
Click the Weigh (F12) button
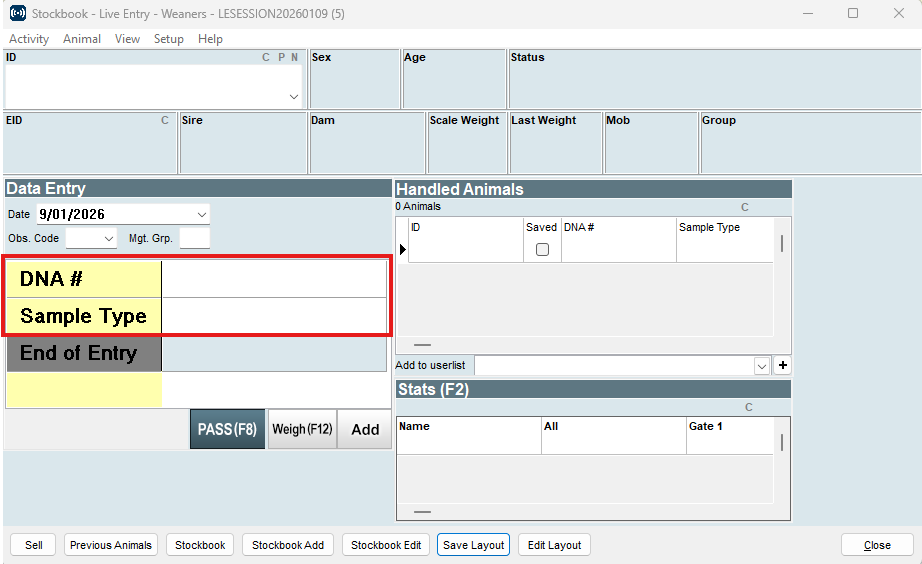tap(302, 429)
